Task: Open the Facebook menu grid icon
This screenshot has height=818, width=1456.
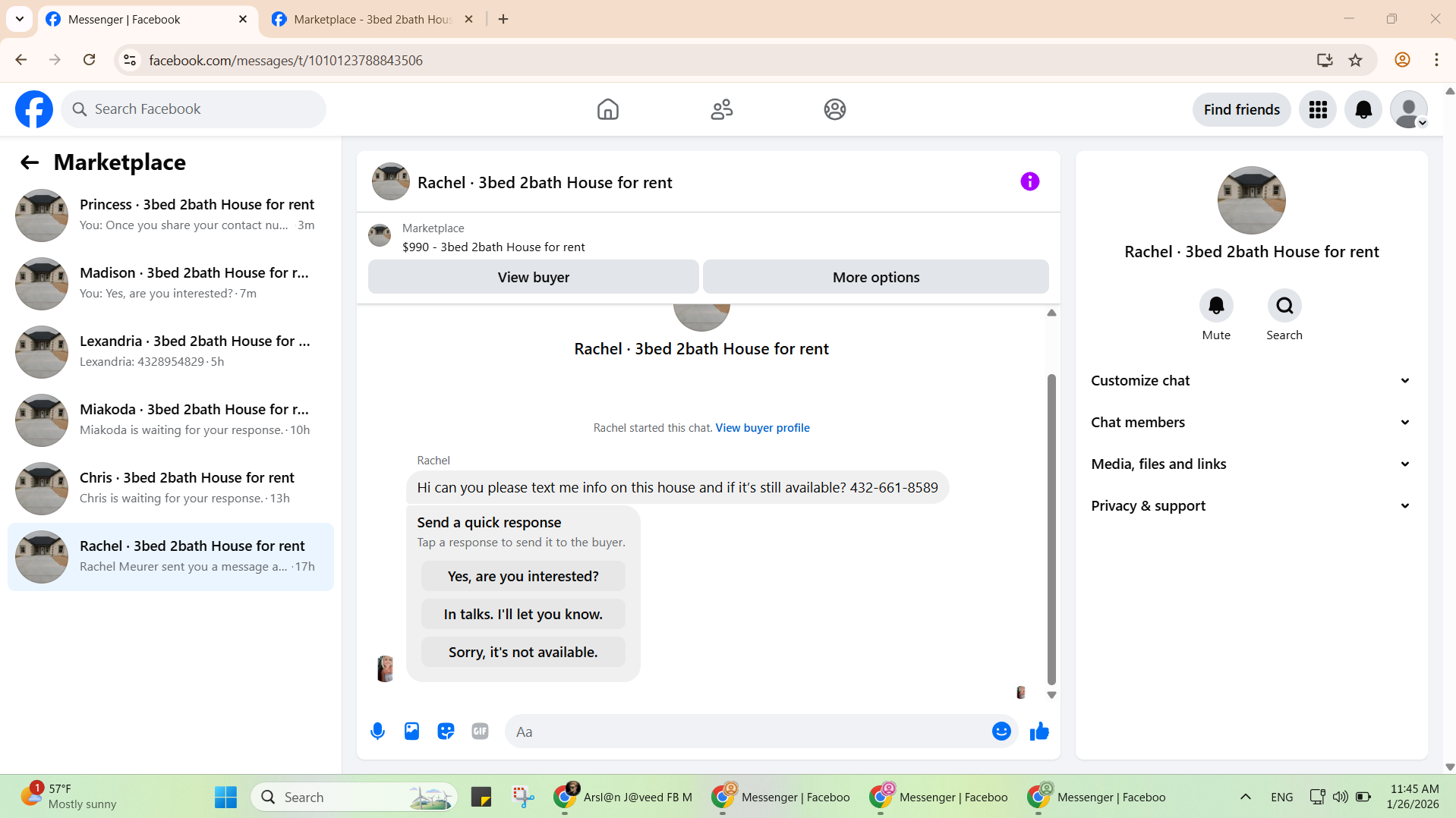Action: click(1317, 110)
